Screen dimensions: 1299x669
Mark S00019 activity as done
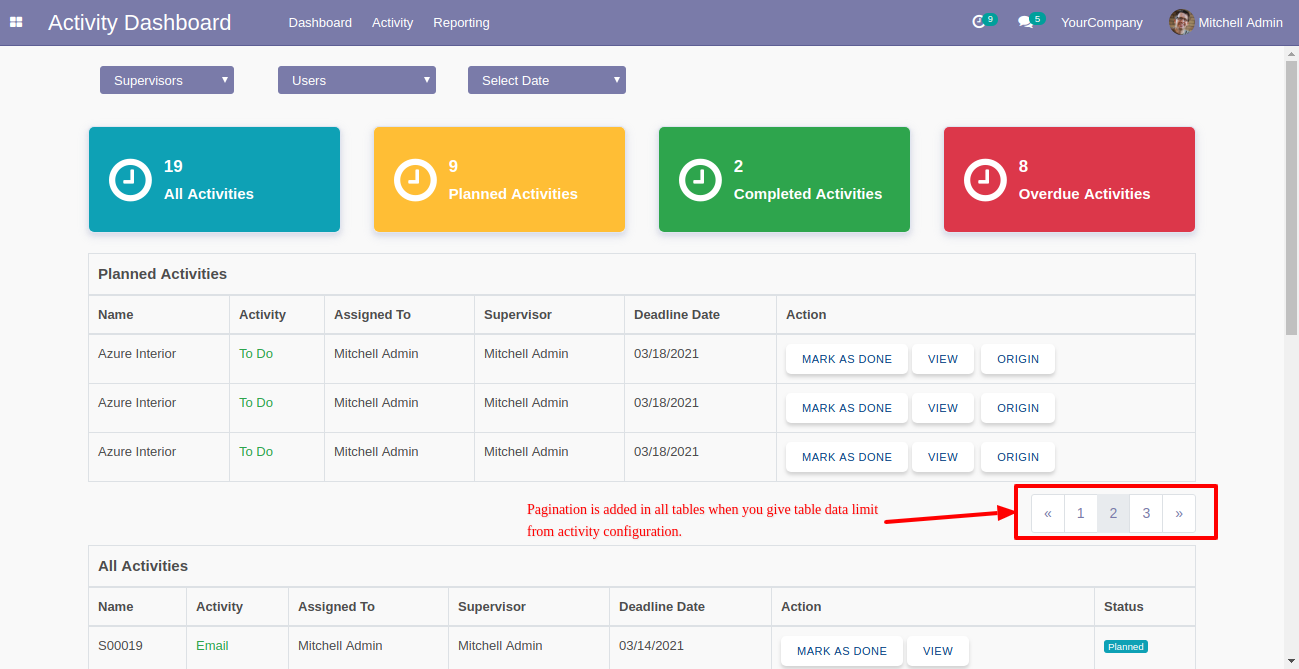[x=842, y=651]
